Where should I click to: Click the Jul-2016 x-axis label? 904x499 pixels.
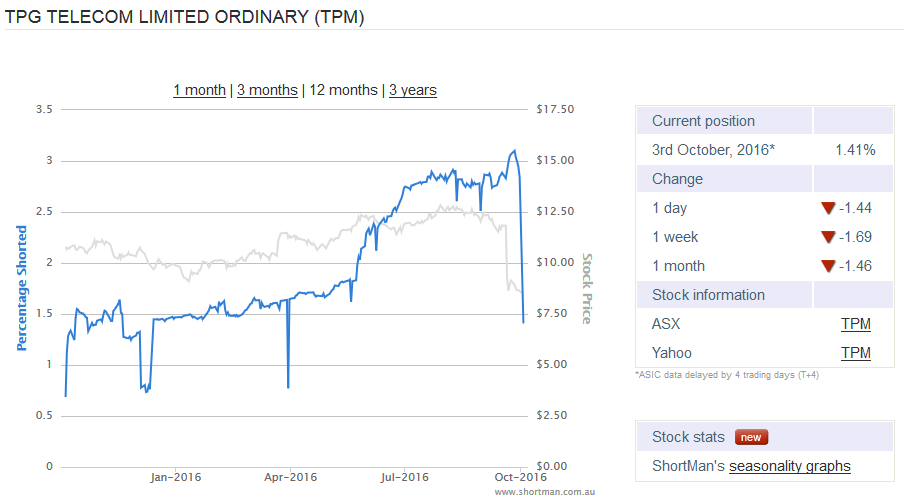pyautogui.click(x=405, y=477)
